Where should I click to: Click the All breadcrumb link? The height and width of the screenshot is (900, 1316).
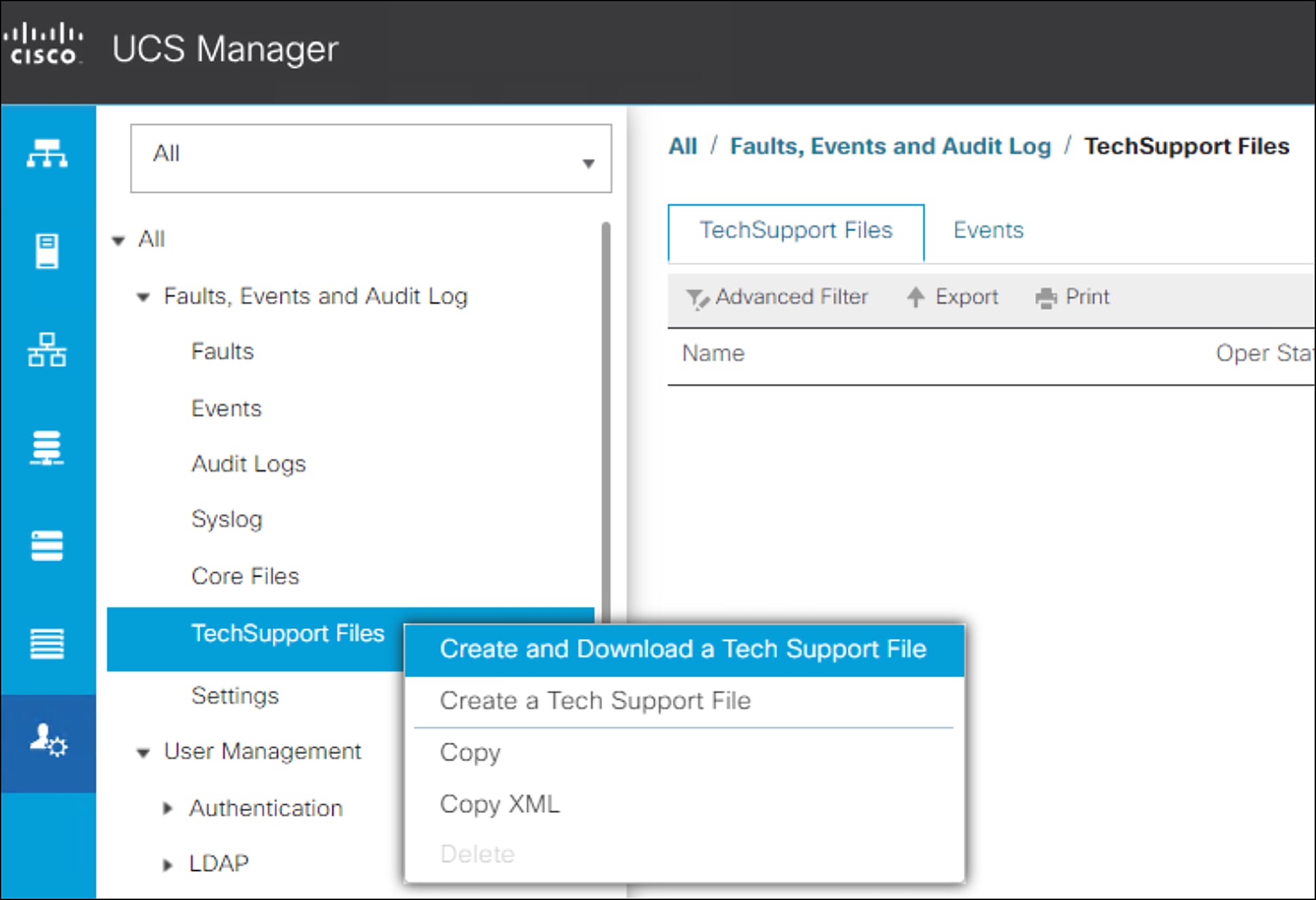(682, 146)
